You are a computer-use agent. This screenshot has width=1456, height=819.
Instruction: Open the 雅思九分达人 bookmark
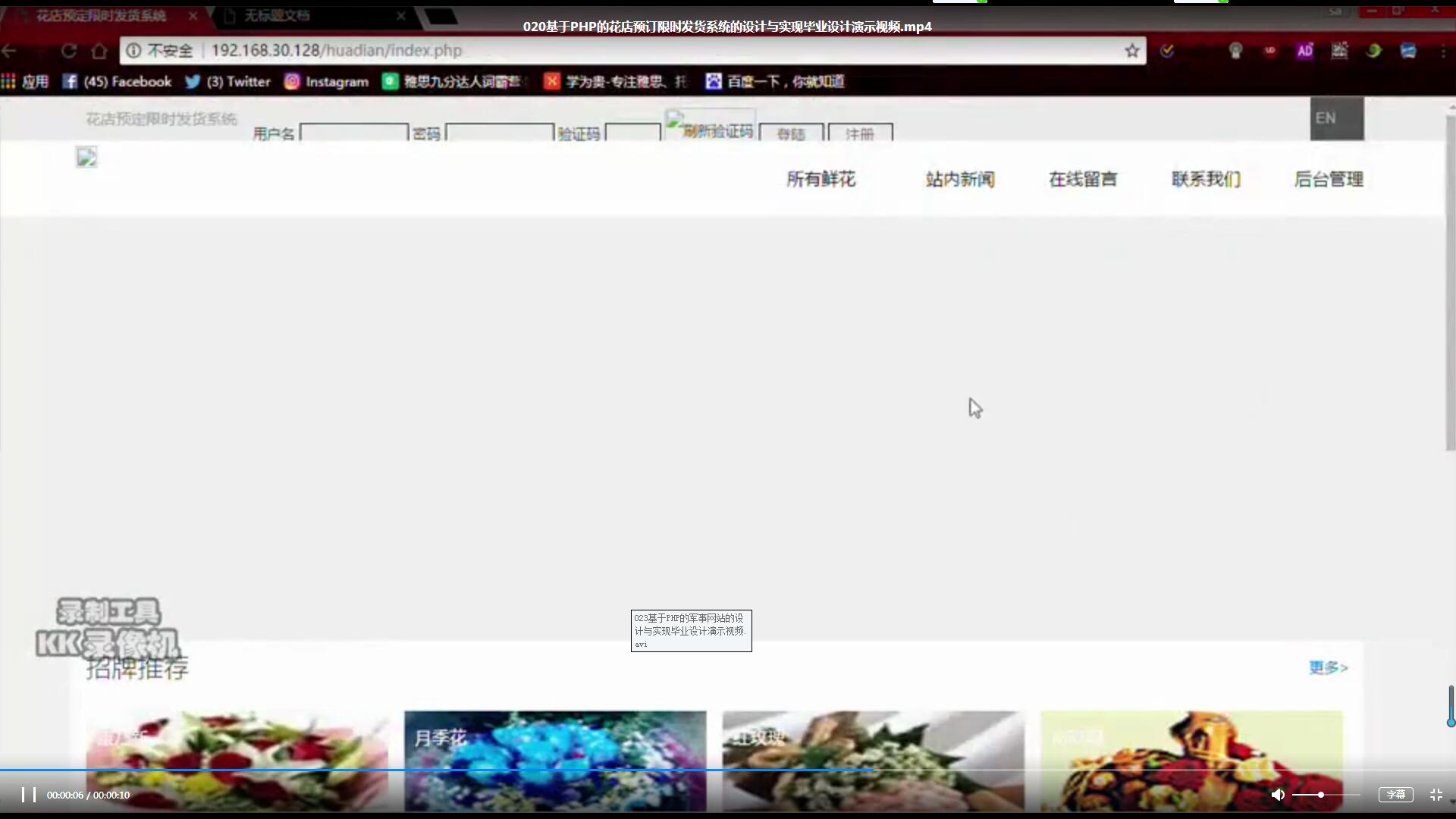[455, 81]
